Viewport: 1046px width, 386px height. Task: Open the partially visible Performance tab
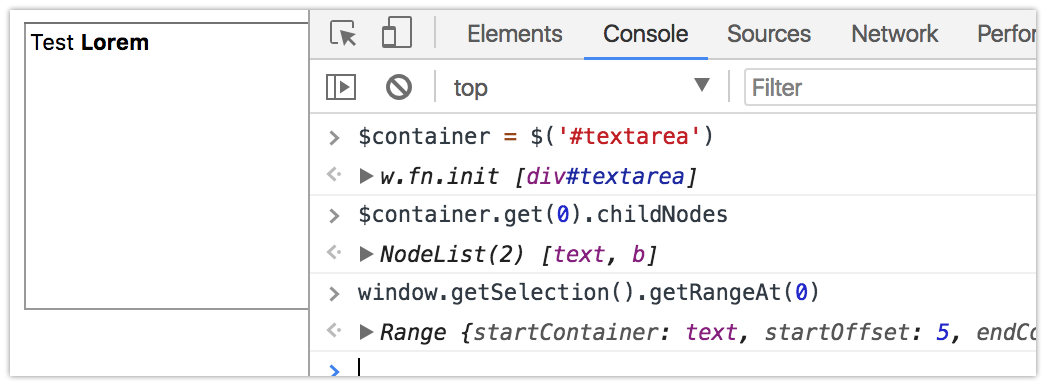click(1006, 33)
